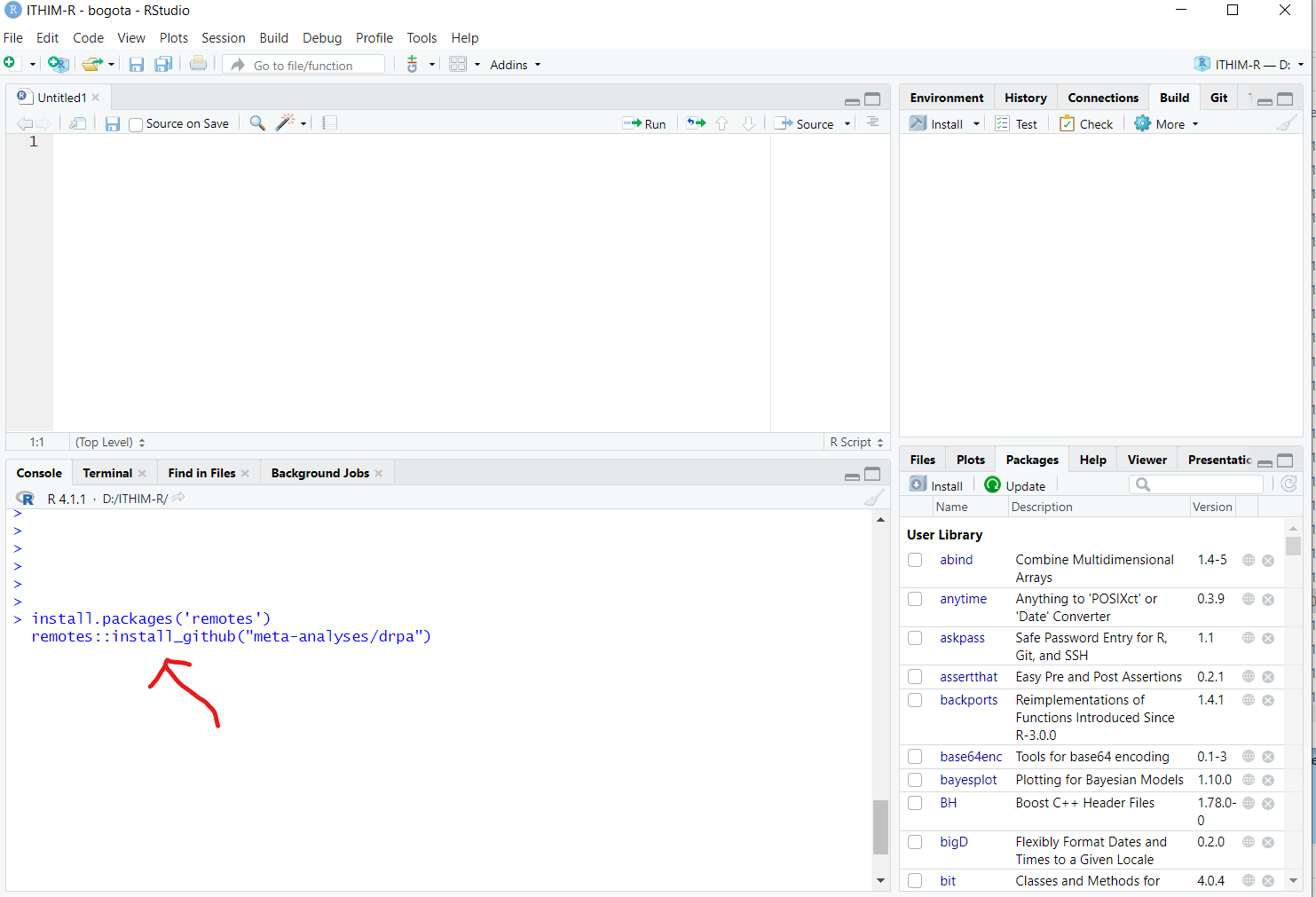
Task: Click the find/replace magnifier icon
Action: click(x=257, y=123)
